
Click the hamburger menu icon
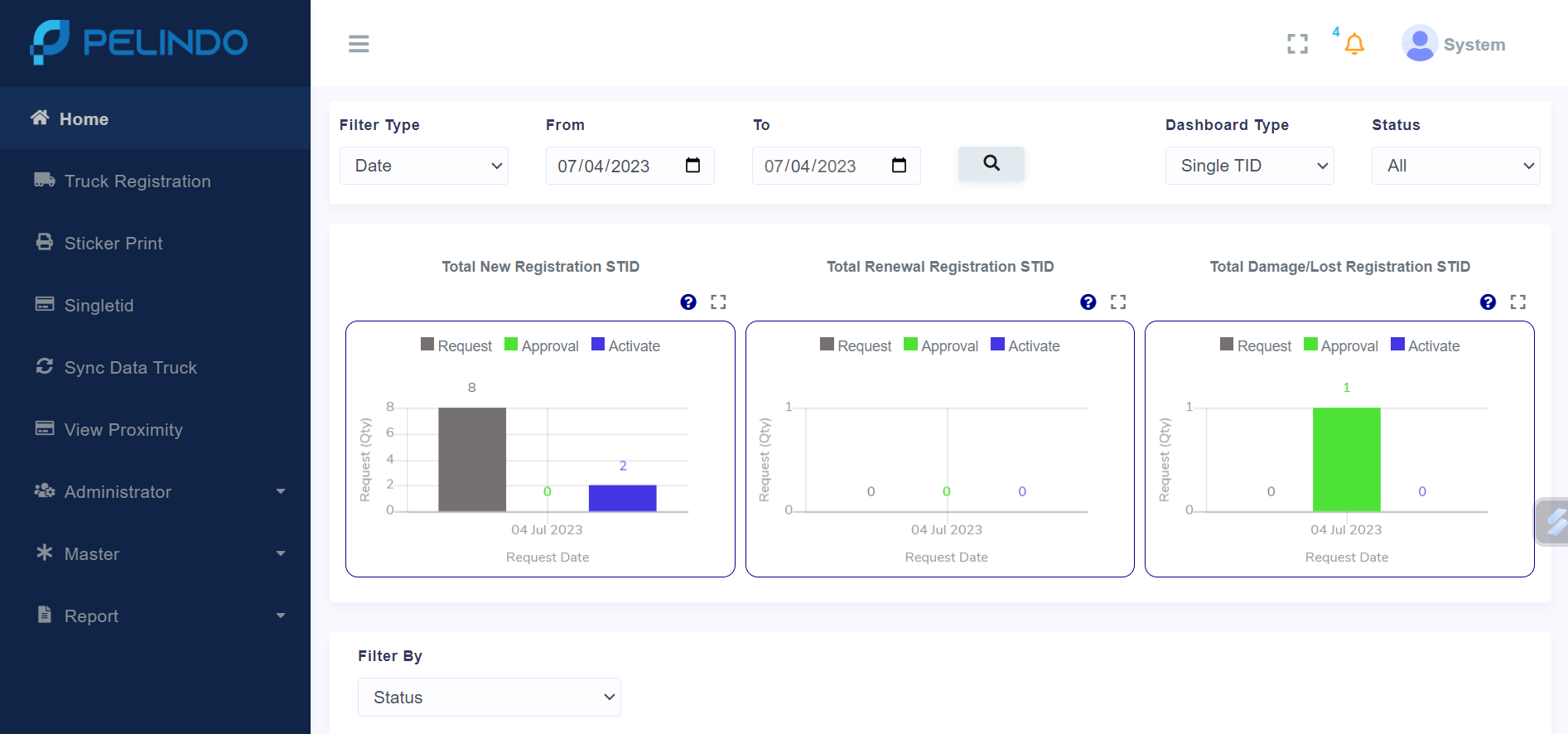[x=359, y=44]
